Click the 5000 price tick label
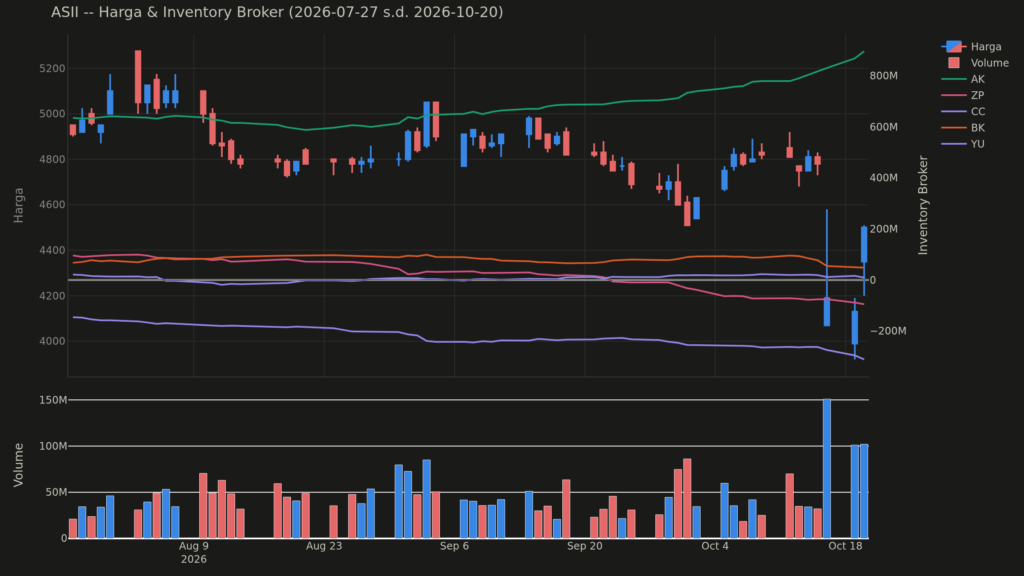Image resolution: width=1024 pixels, height=576 pixels. click(52, 114)
